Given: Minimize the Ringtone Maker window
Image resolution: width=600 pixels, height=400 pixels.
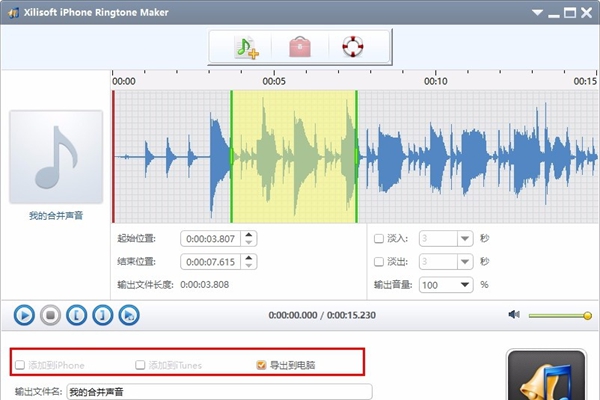Looking at the screenshot, I should tap(553, 15).
